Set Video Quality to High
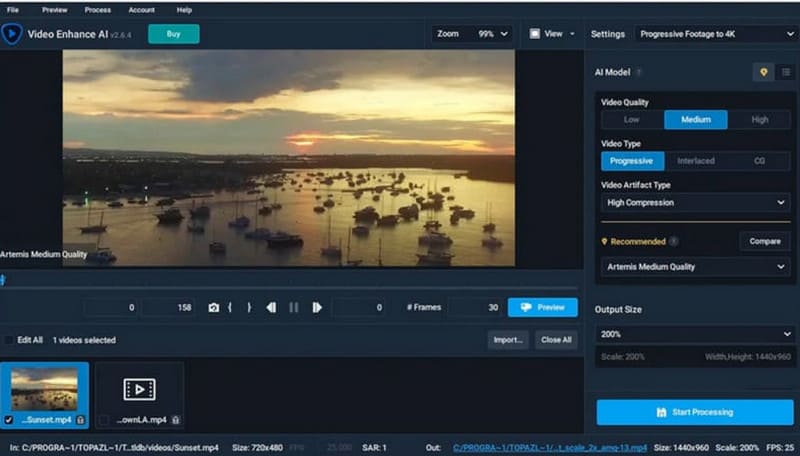 click(x=760, y=120)
